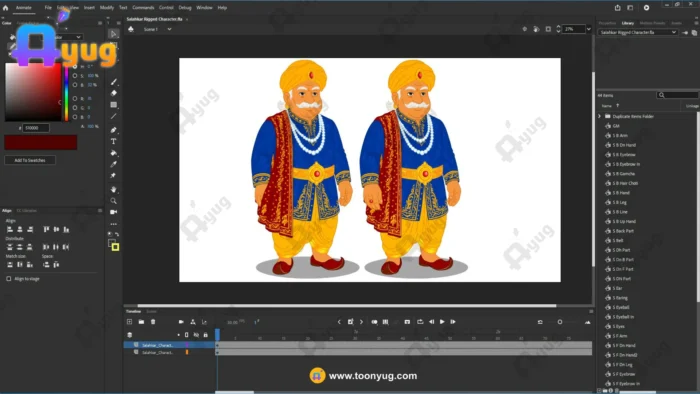Select the Brush tool
Viewport: 700px width, 394px height.
click(113, 82)
